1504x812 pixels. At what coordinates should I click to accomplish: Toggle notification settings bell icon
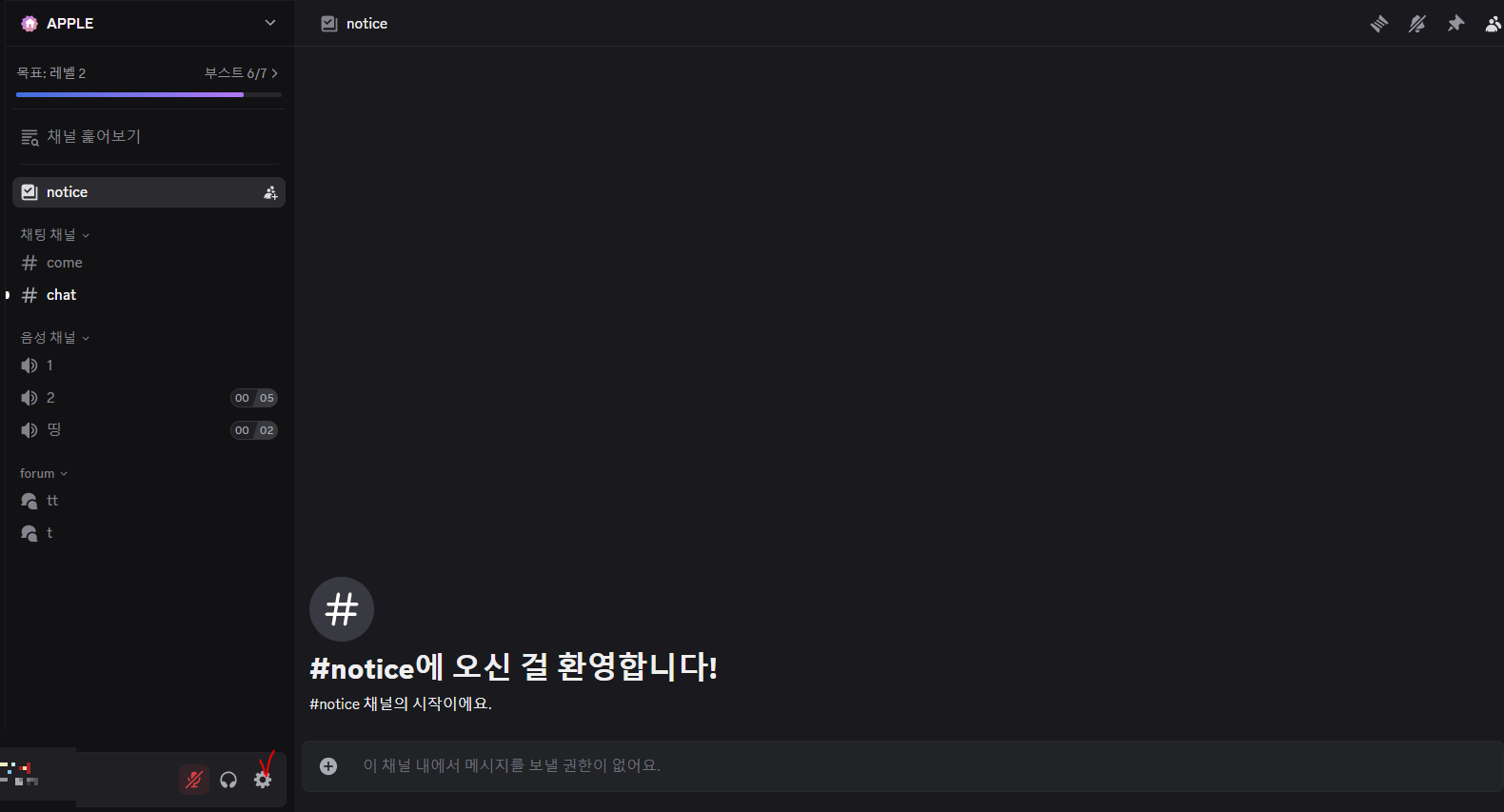pyautogui.click(x=1417, y=24)
